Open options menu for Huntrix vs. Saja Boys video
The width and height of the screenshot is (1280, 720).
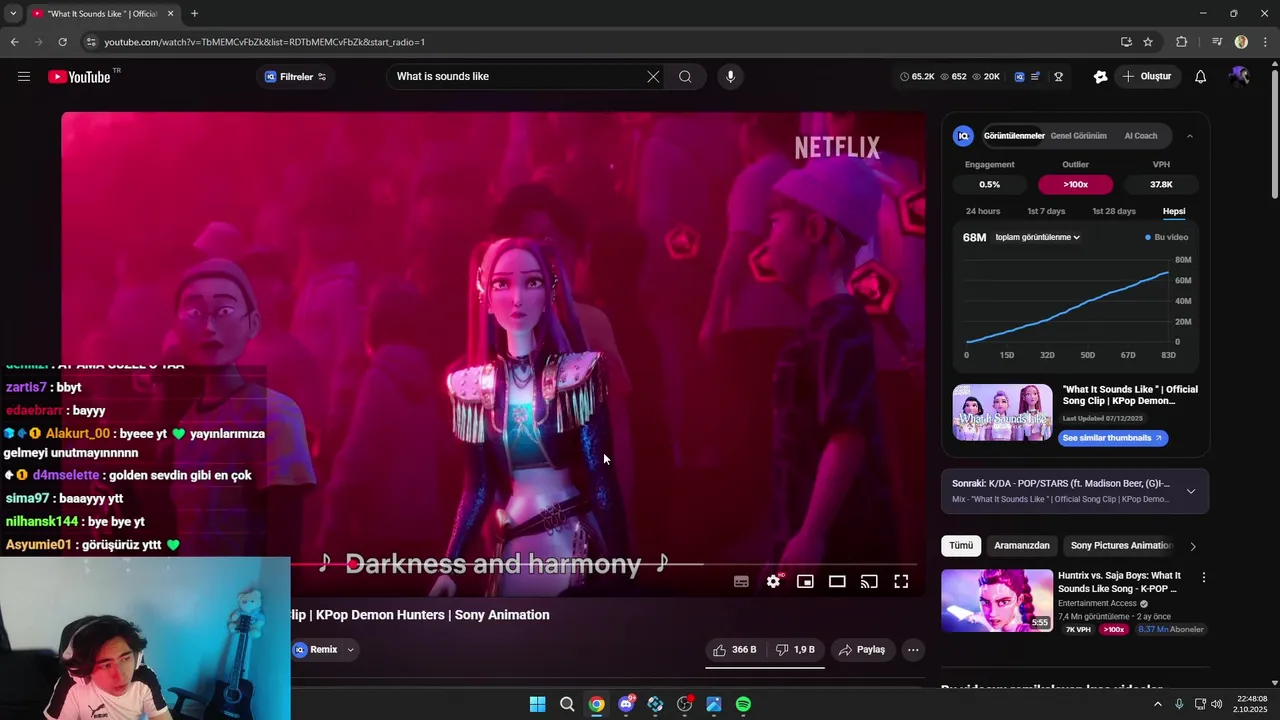[x=1204, y=578]
